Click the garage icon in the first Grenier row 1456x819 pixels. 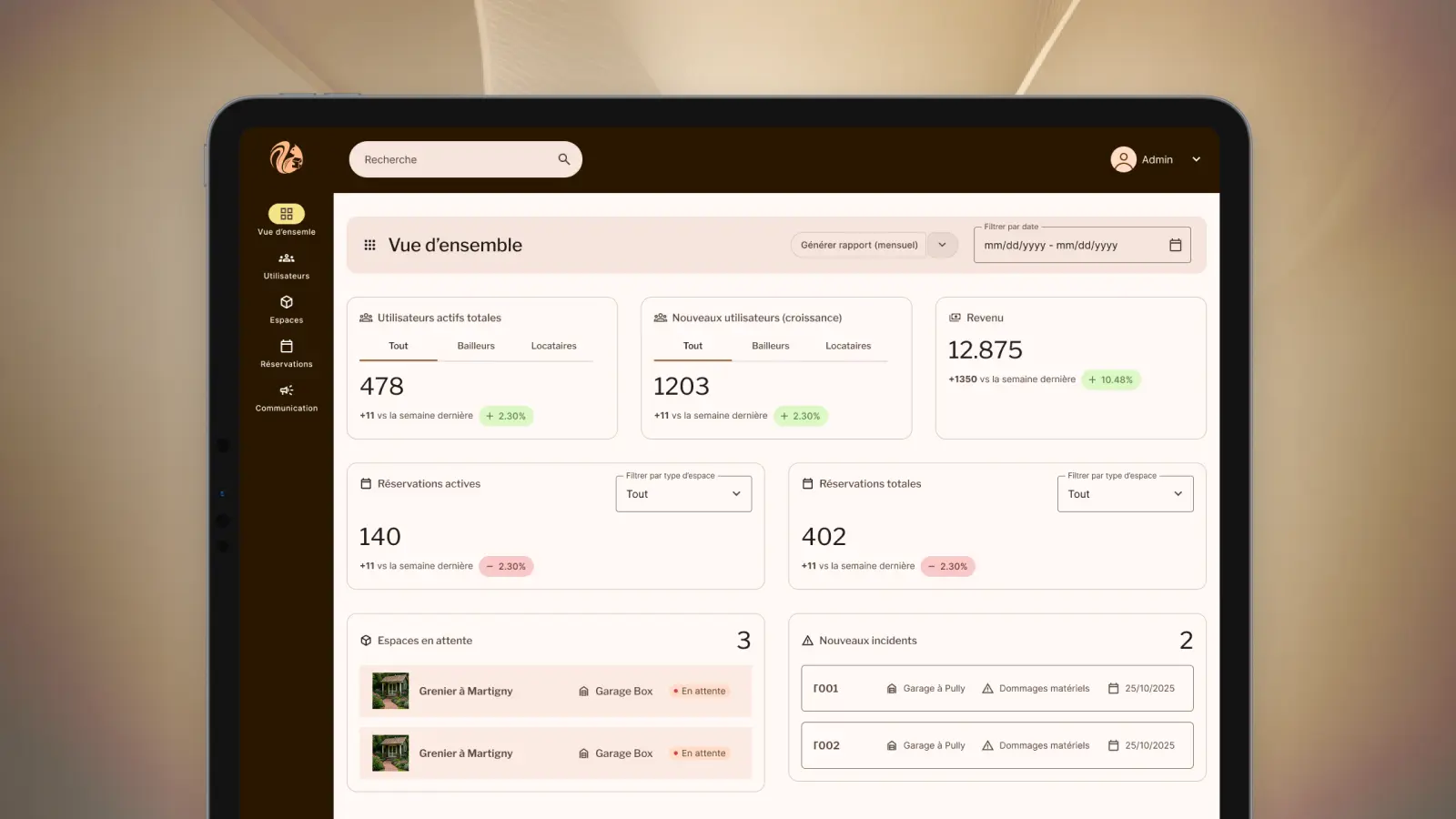pos(584,692)
